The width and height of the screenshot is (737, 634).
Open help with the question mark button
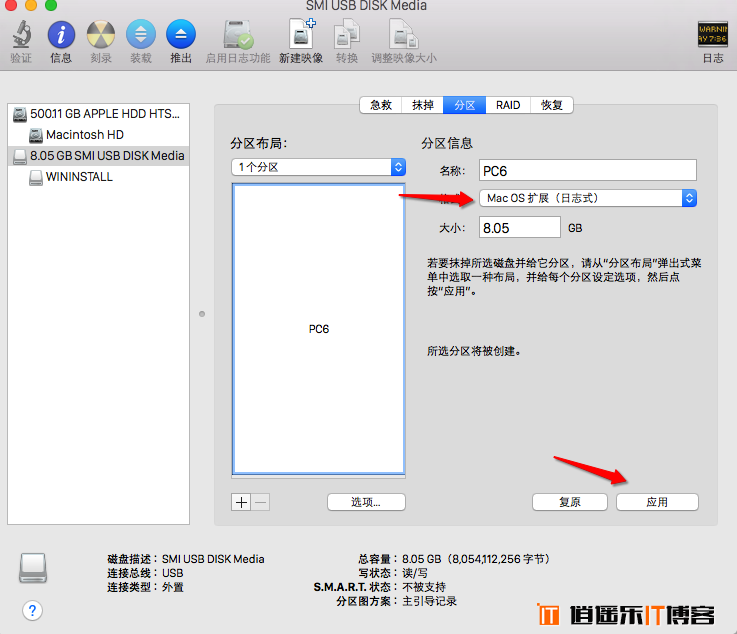point(32,610)
